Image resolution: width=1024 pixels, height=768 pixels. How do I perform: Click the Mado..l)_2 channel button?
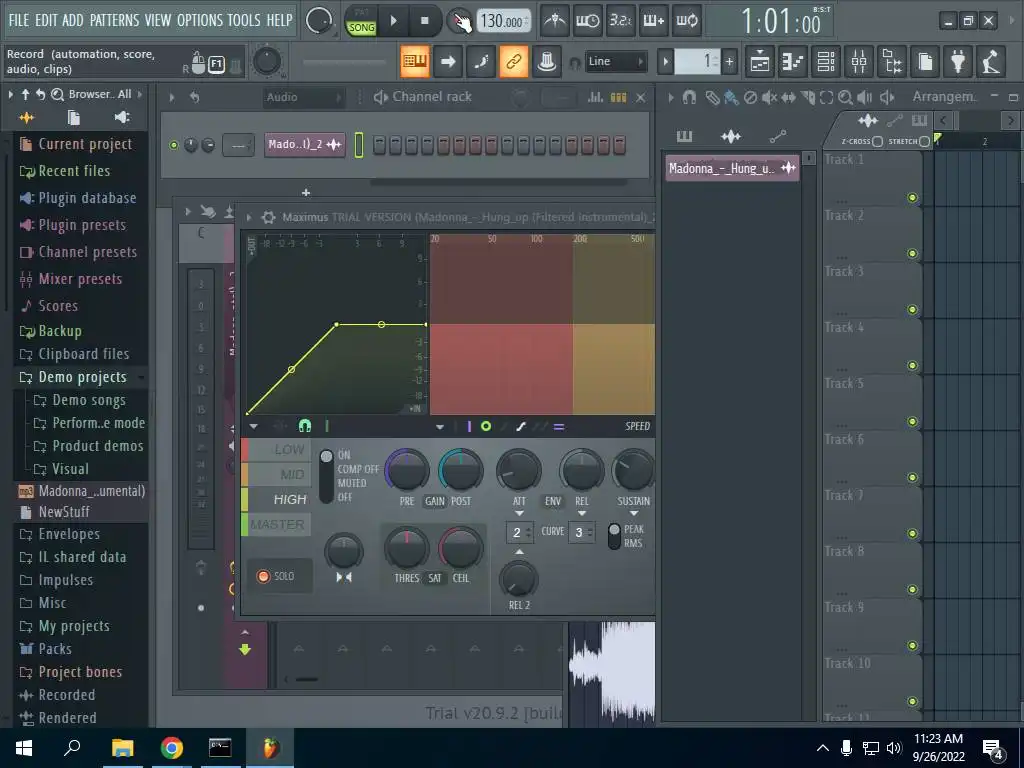click(304, 144)
